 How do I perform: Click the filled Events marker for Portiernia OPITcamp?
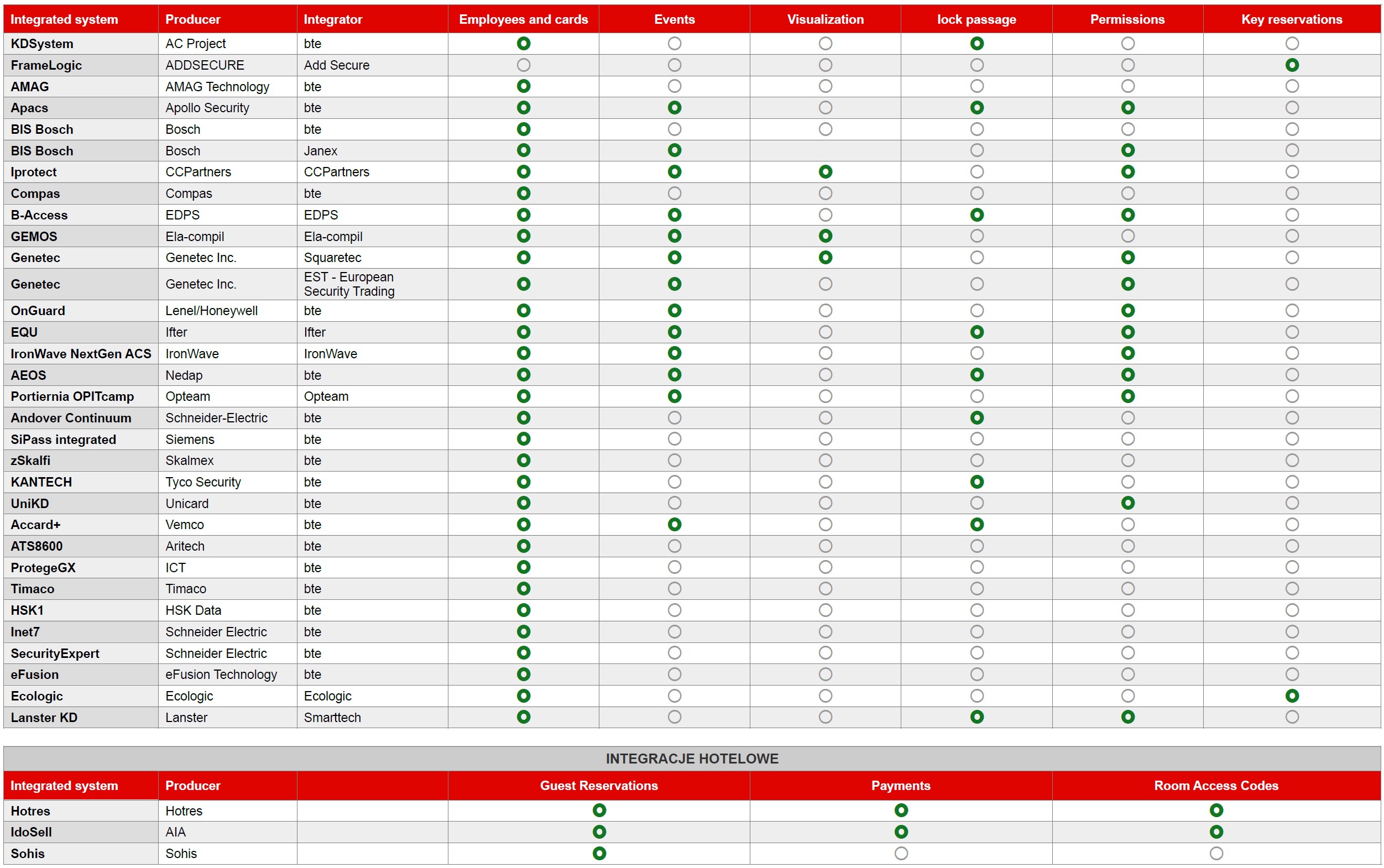[675, 396]
